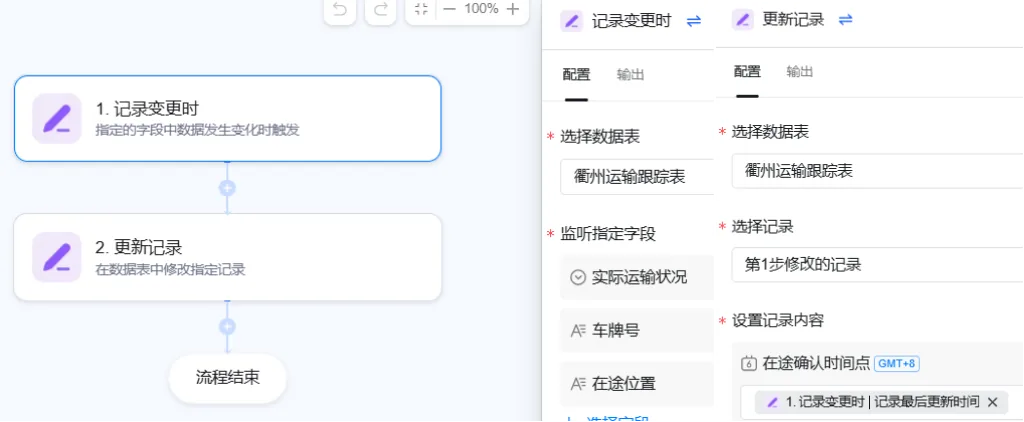Click the undo arrow in canvas toolbar
Viewport: 1024px width, 422px height.
pyautogui.click(x=340, y=8)
